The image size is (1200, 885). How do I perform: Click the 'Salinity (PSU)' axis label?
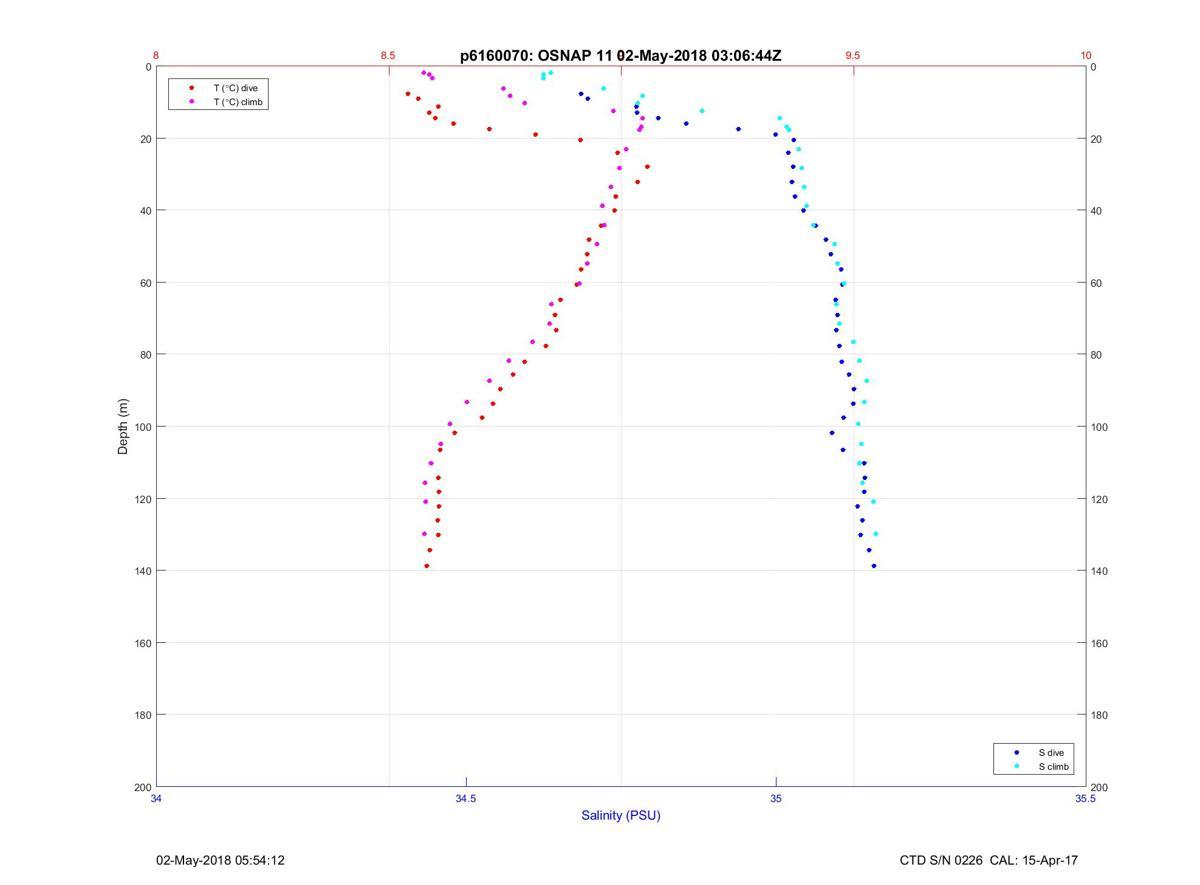[x=621, y=815]
